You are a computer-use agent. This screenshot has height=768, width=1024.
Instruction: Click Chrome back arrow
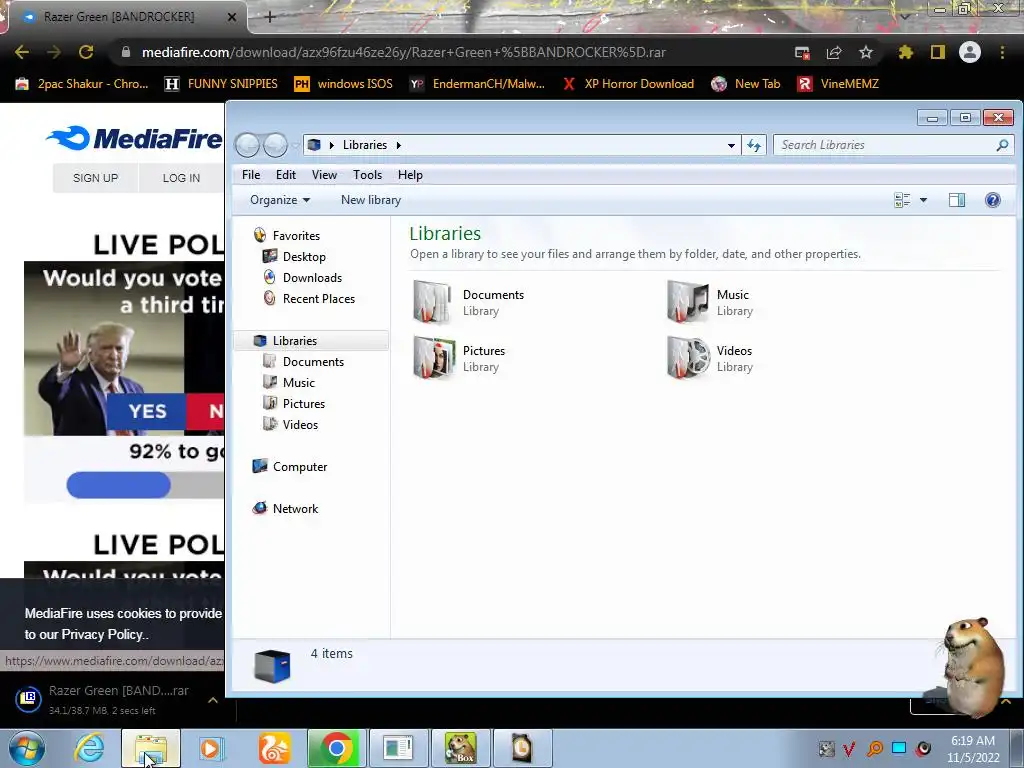(22, 52)
